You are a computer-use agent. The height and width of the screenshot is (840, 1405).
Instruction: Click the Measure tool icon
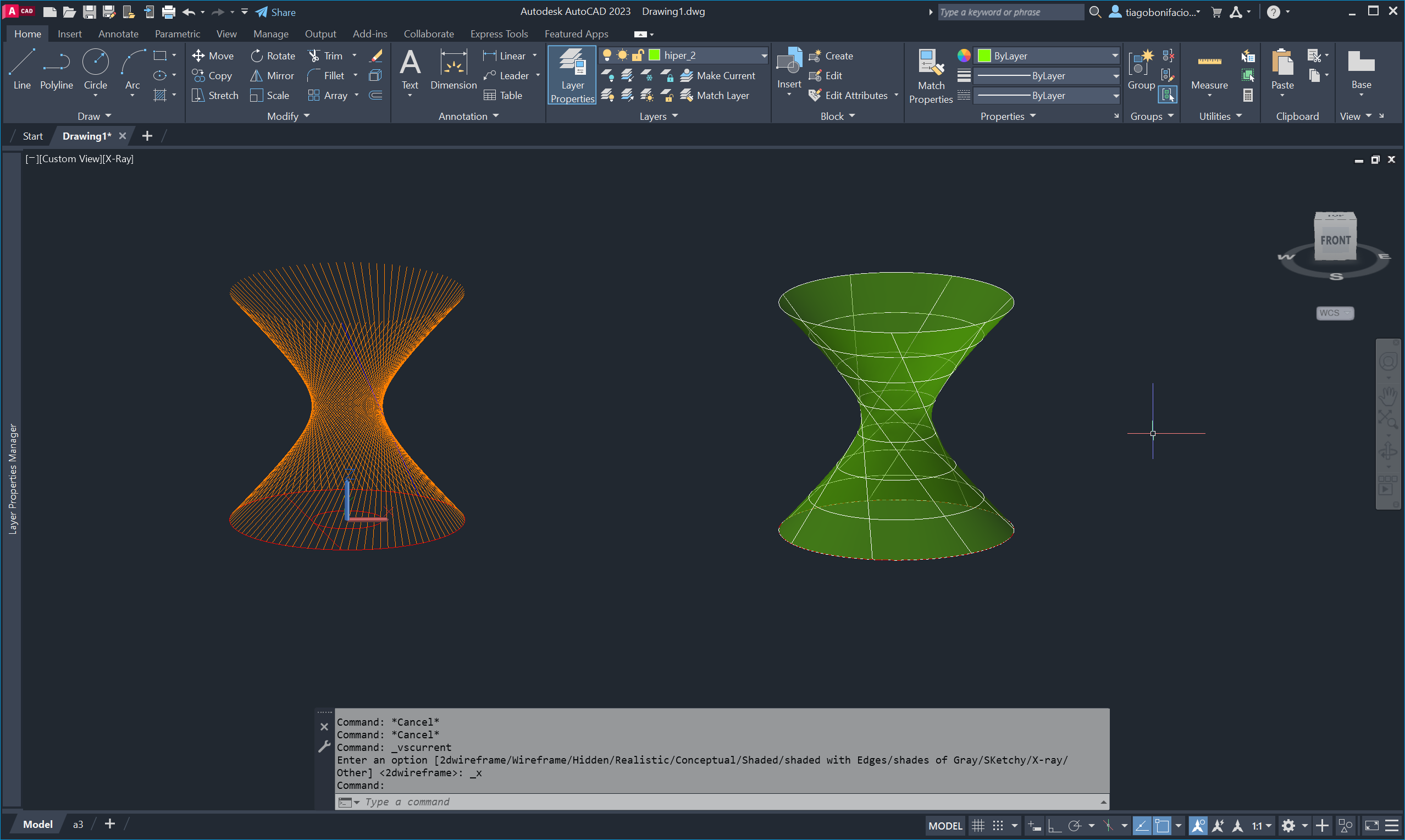tap(1209, 62)
